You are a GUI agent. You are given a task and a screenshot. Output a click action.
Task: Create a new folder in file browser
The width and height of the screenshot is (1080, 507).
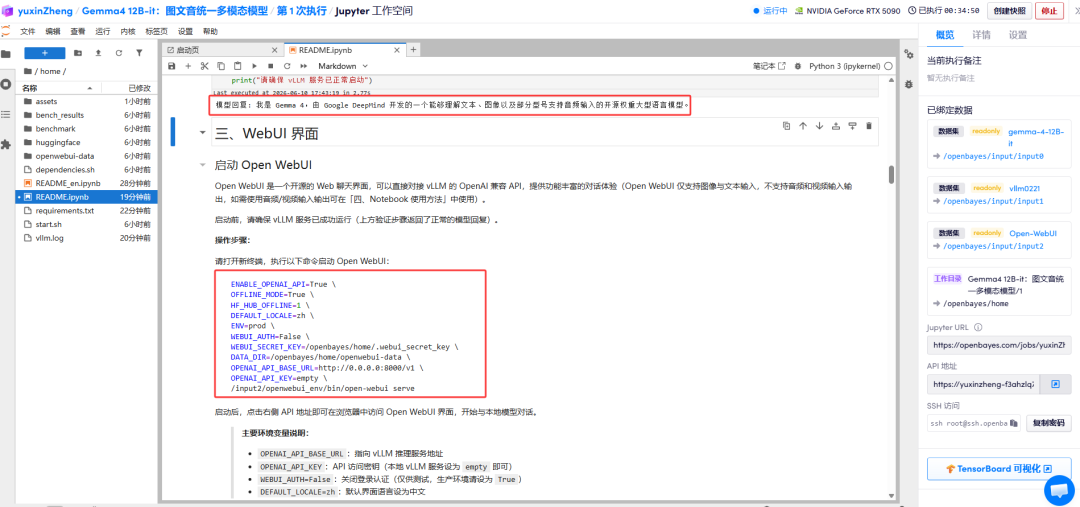(78, 53)
